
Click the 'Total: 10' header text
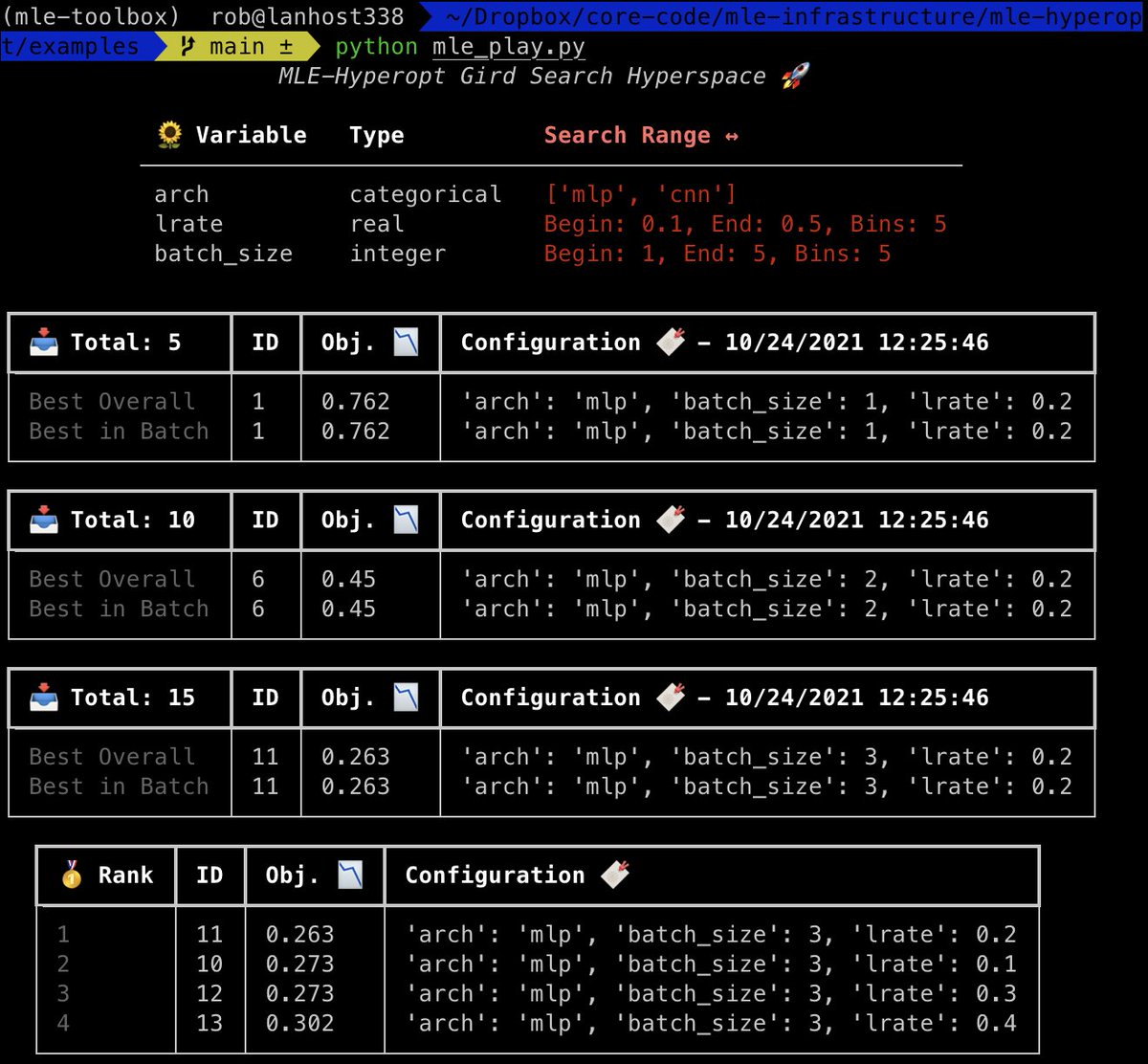(133, 521)
